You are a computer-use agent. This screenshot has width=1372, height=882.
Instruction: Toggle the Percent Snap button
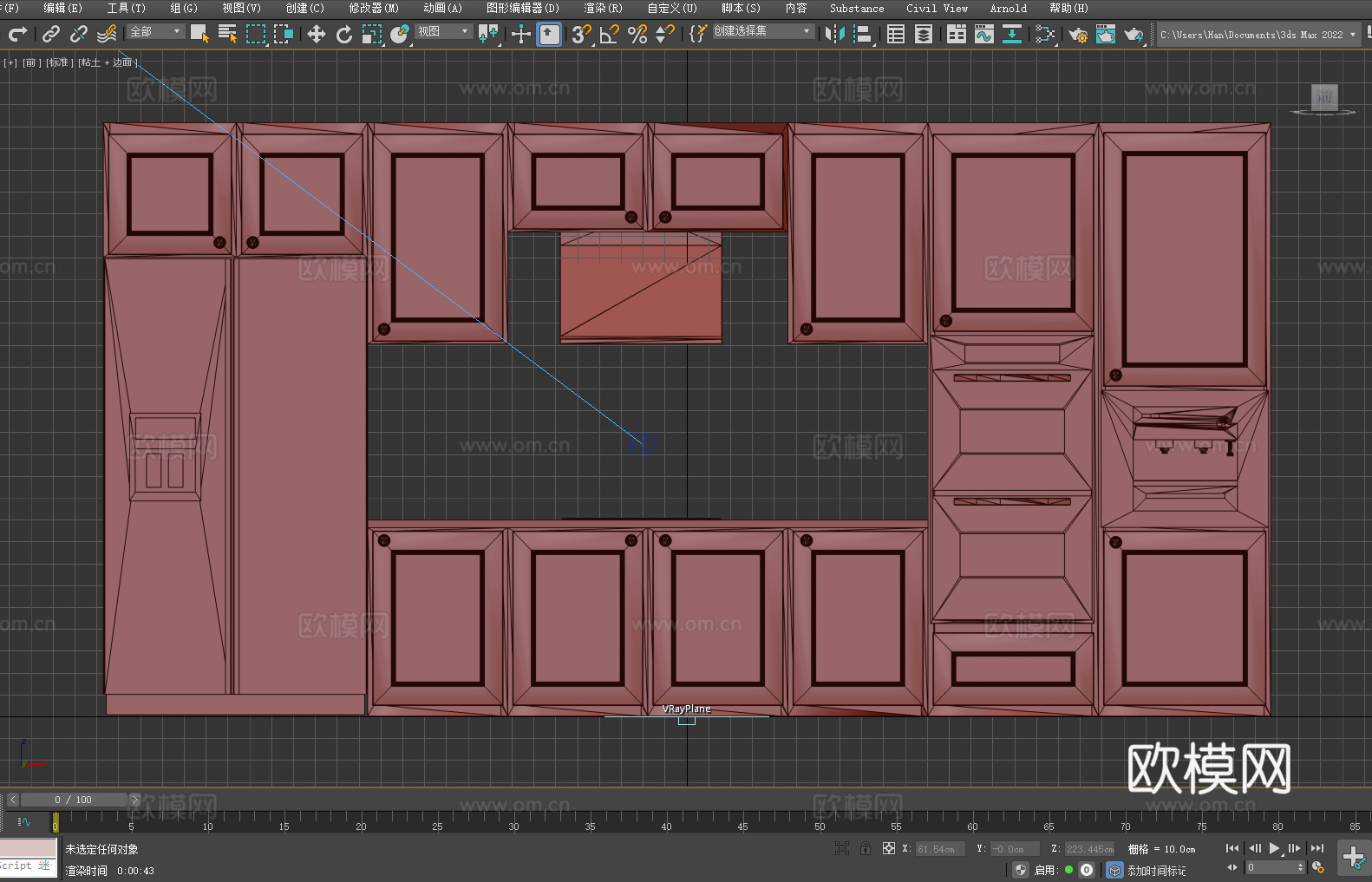pos(637,34)
